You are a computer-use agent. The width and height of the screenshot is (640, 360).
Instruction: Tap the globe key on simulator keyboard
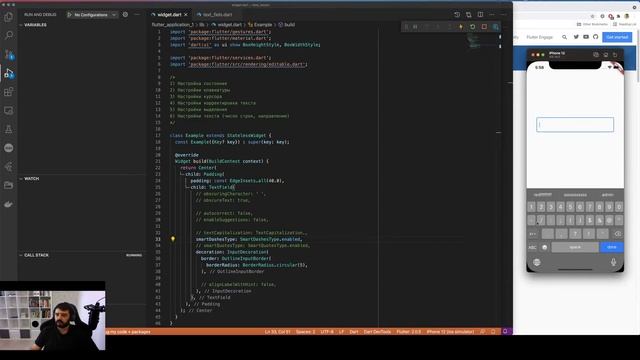pyautogui.click(x=537, y=262)
